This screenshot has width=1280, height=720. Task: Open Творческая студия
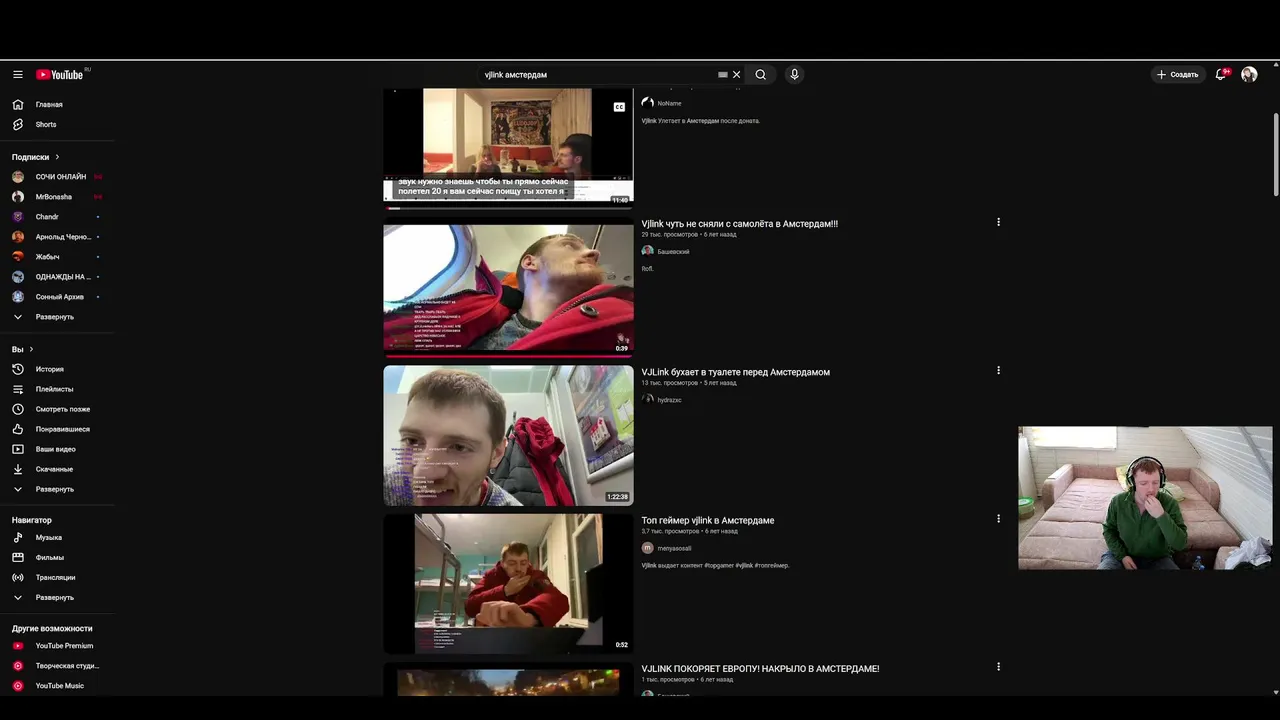57,666
